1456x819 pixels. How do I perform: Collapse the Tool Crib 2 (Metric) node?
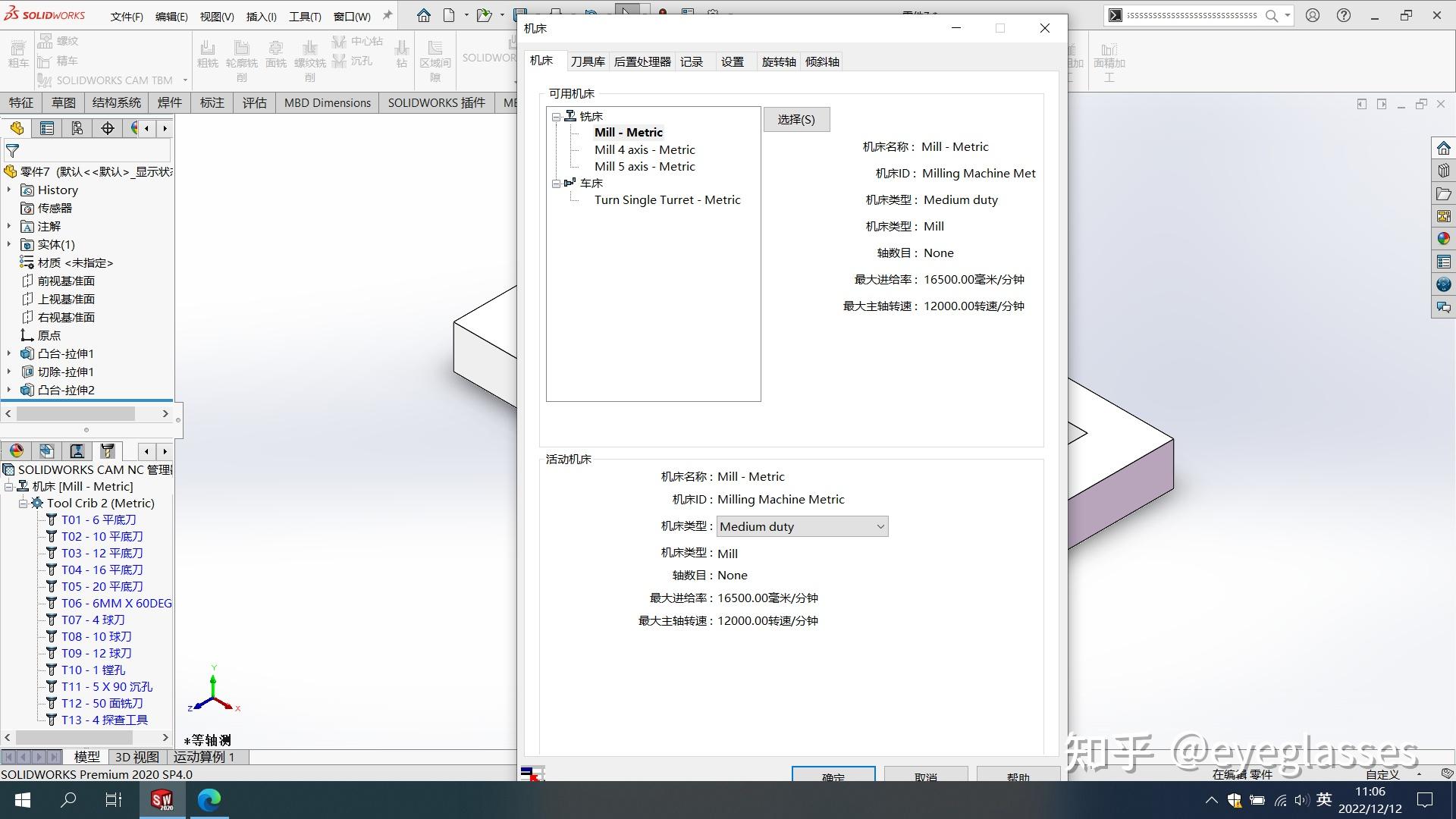coord(23,504)
